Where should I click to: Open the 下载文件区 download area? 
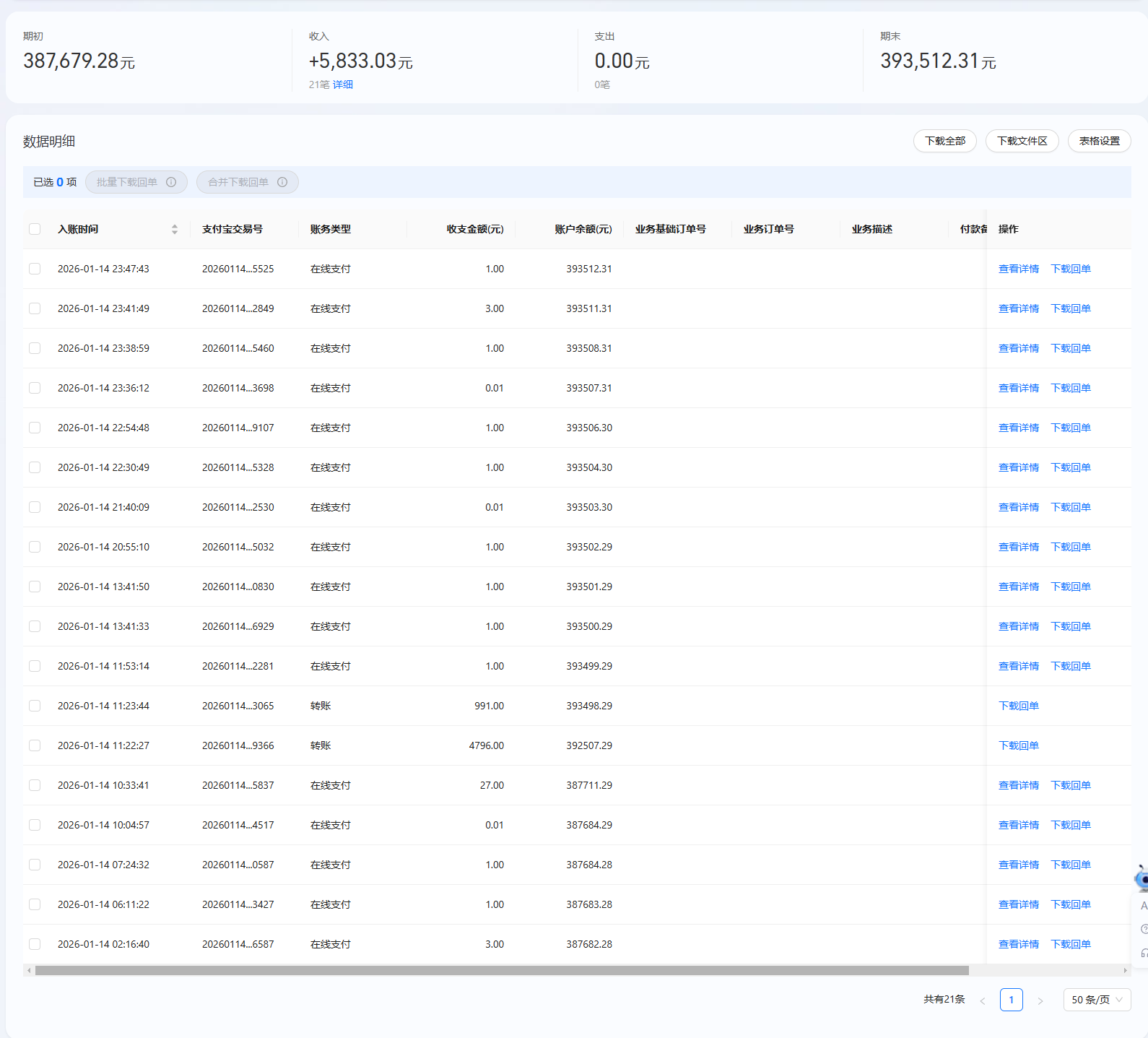[1022, 141]
